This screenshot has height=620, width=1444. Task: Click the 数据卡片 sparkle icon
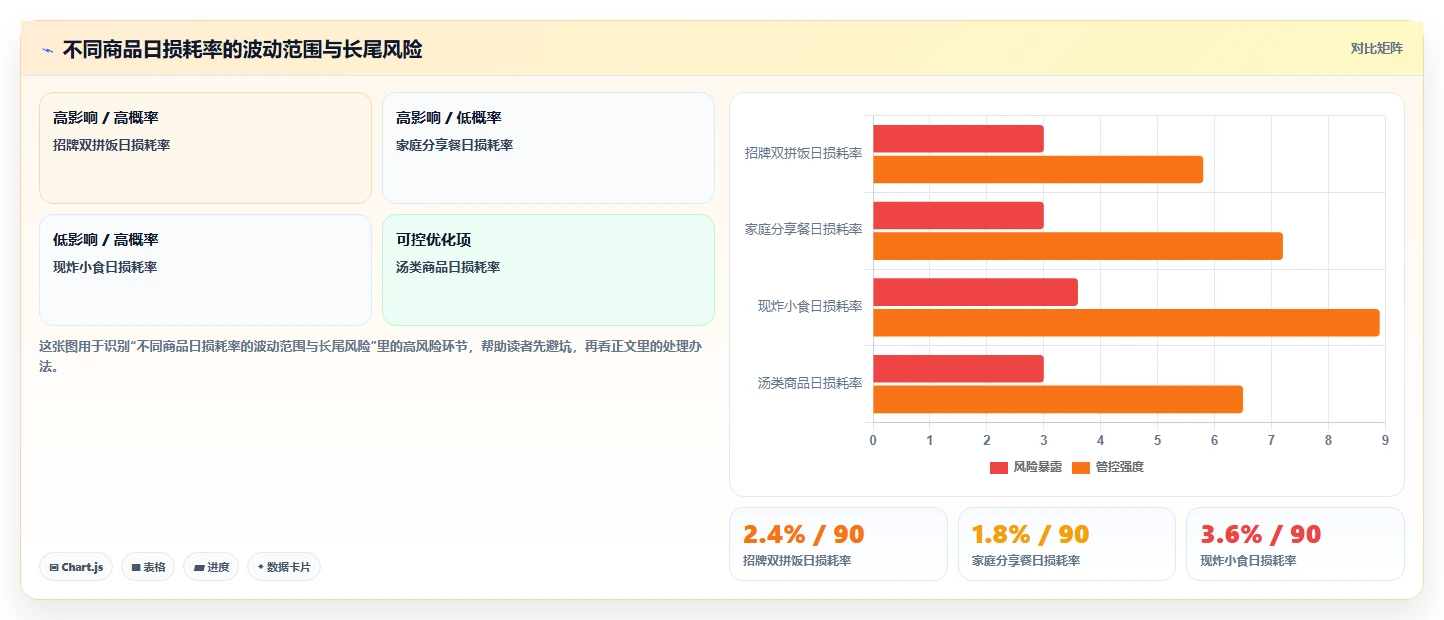point(260,567)
